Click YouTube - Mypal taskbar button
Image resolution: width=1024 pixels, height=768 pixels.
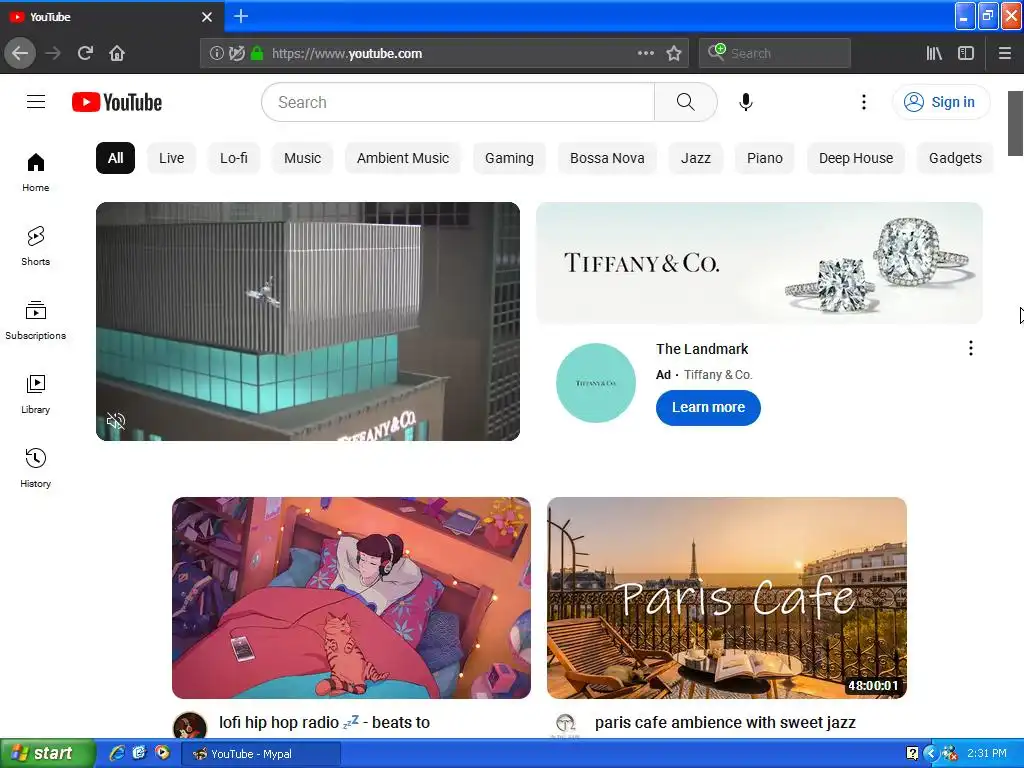pos(260,754)
